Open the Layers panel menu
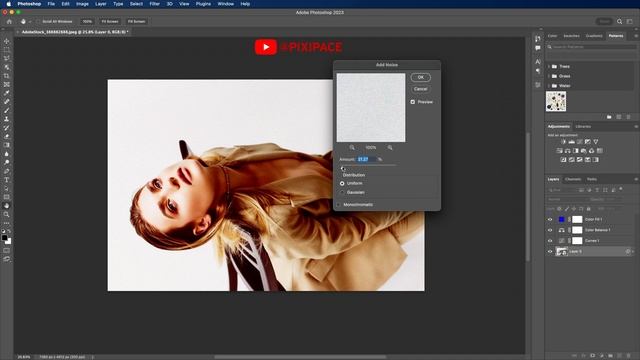 pos(636,179)
